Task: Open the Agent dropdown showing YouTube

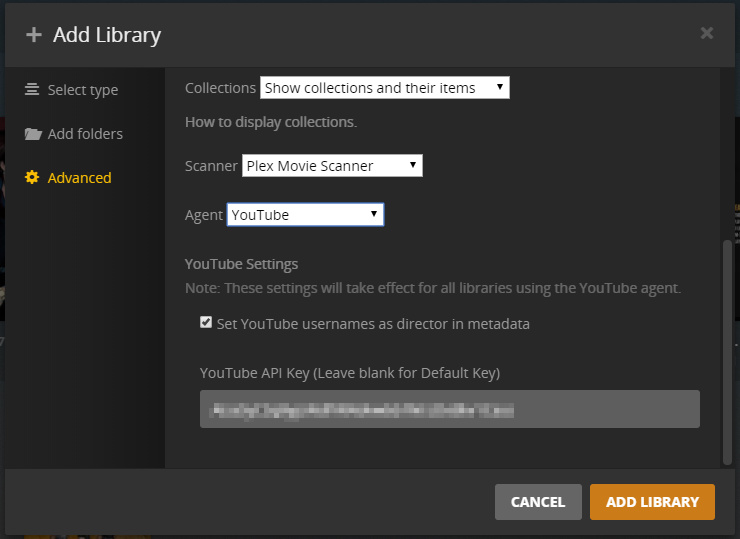Action: [x=305, y=215]
